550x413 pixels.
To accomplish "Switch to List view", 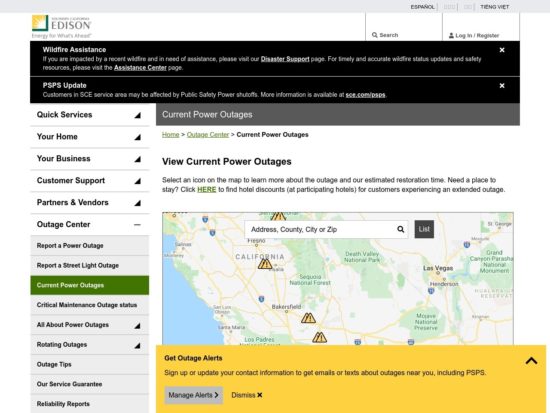I will pyautogui.click(x=424, y=229).
